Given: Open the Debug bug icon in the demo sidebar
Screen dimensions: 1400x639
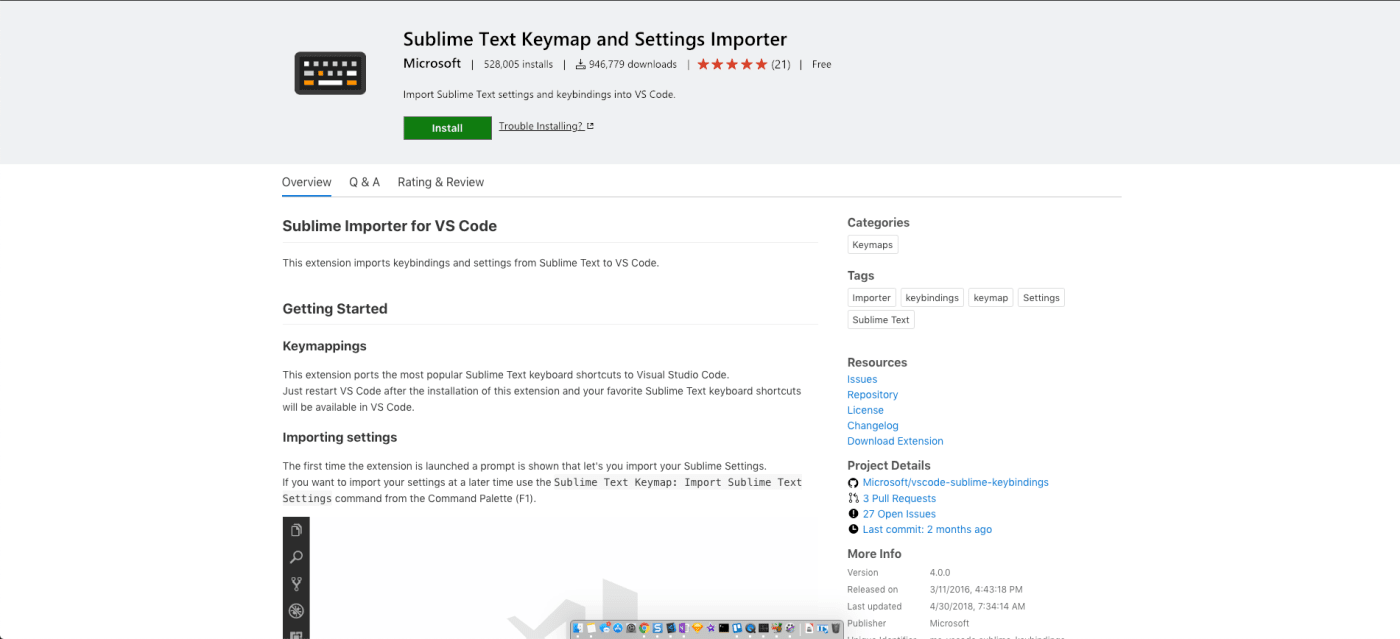Looking at the screenshot, I should coord(296,611).
